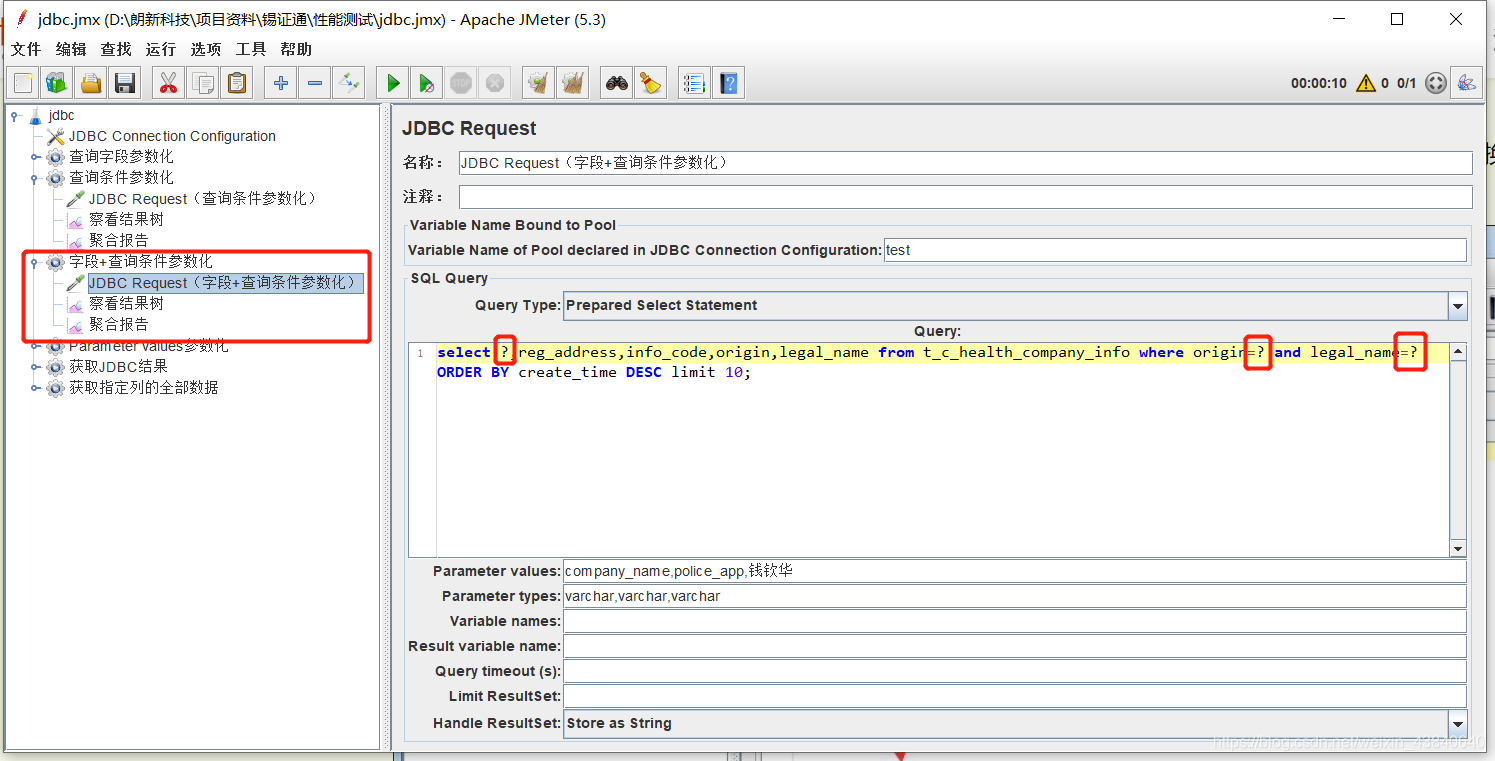Click the Parameter types field
The image size is (1495, 761).
point(1015,596)
